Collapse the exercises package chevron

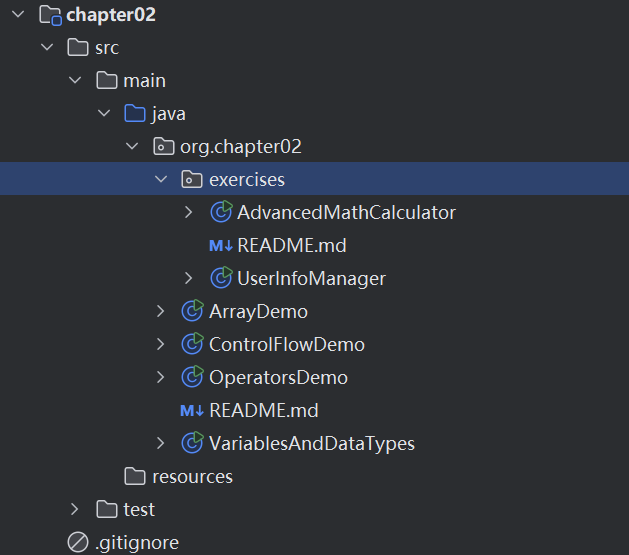[161, 179]
